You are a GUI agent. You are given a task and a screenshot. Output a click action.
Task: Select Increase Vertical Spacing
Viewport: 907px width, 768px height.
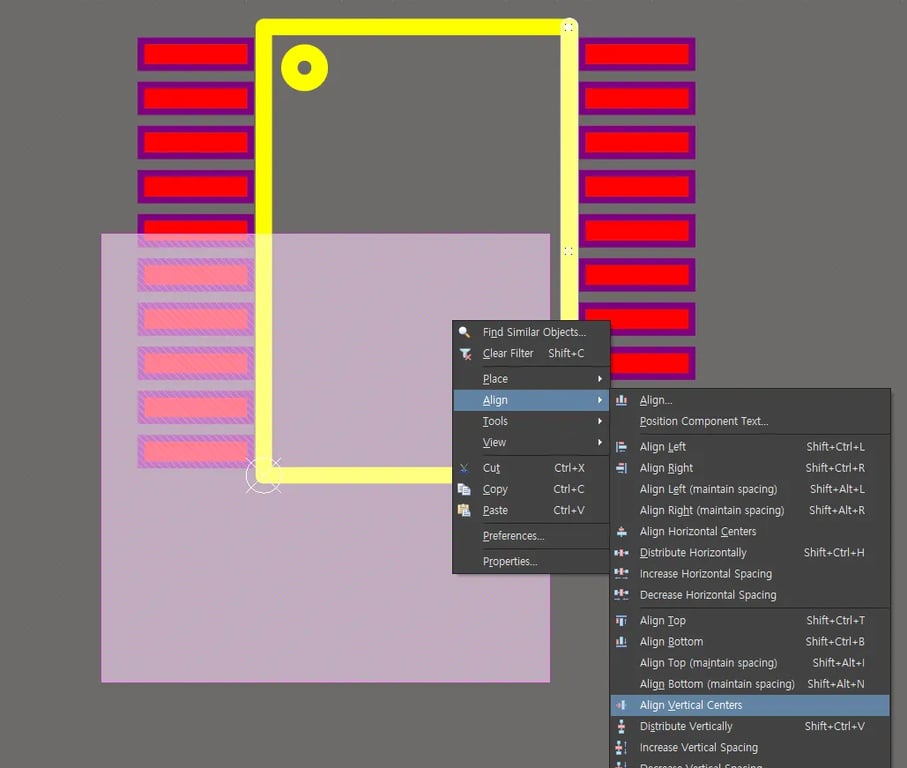(750, 747)
